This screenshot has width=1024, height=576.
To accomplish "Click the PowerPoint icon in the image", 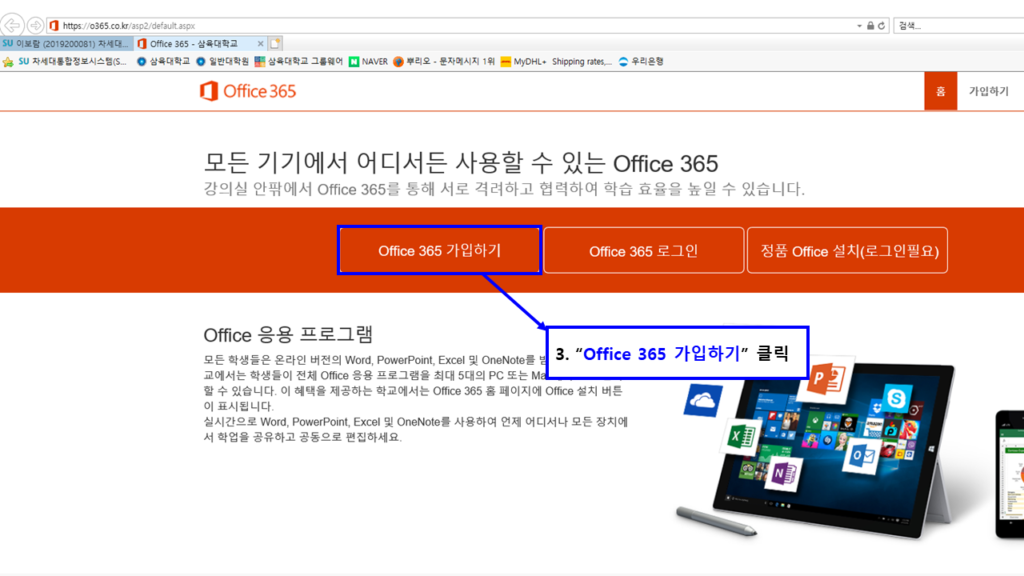I will click(827, 382).
